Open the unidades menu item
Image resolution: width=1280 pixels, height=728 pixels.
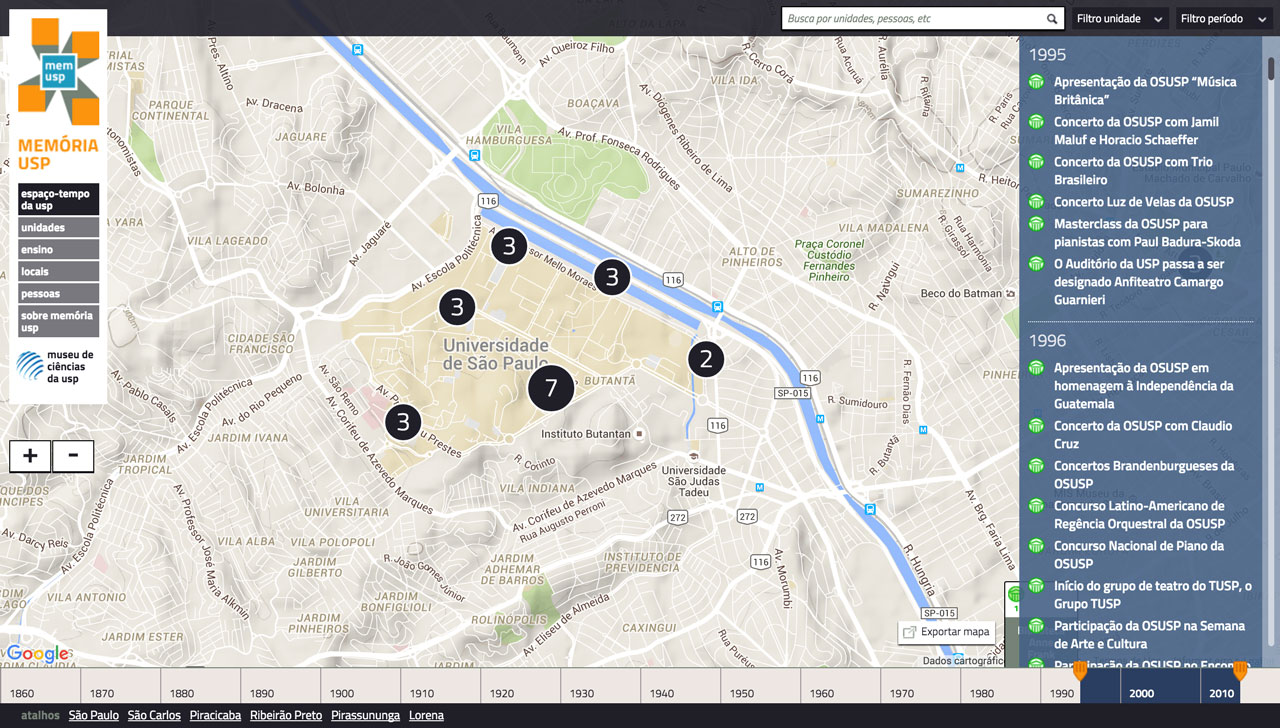tap(58, 228)
